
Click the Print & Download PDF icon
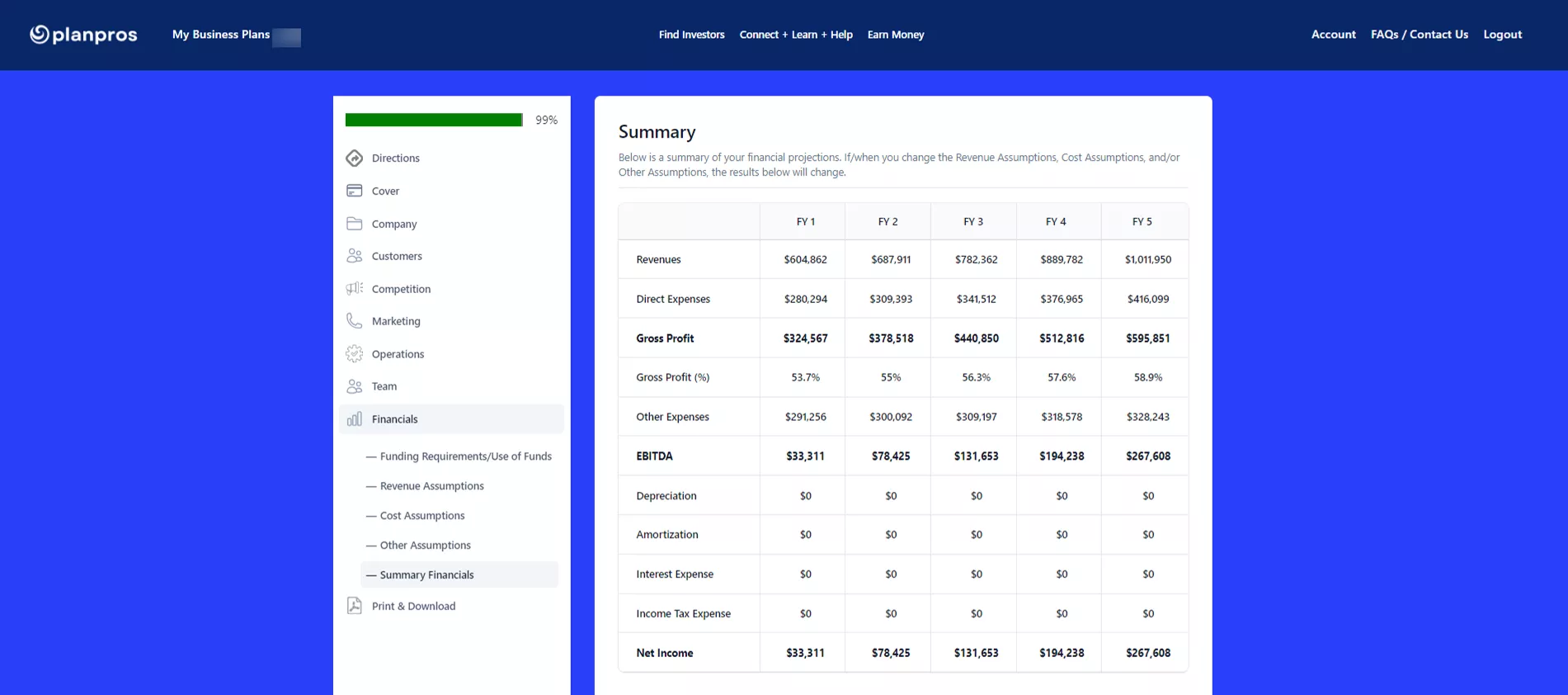tap(355, 606)
